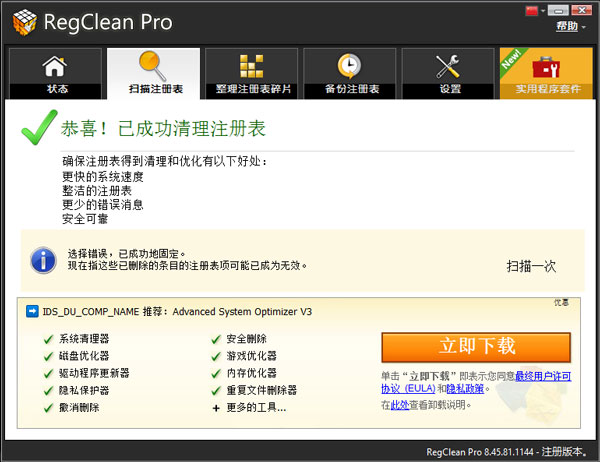
Task: Click the Advanced System Optimizer V3 heading
Action: pos(242,312)
